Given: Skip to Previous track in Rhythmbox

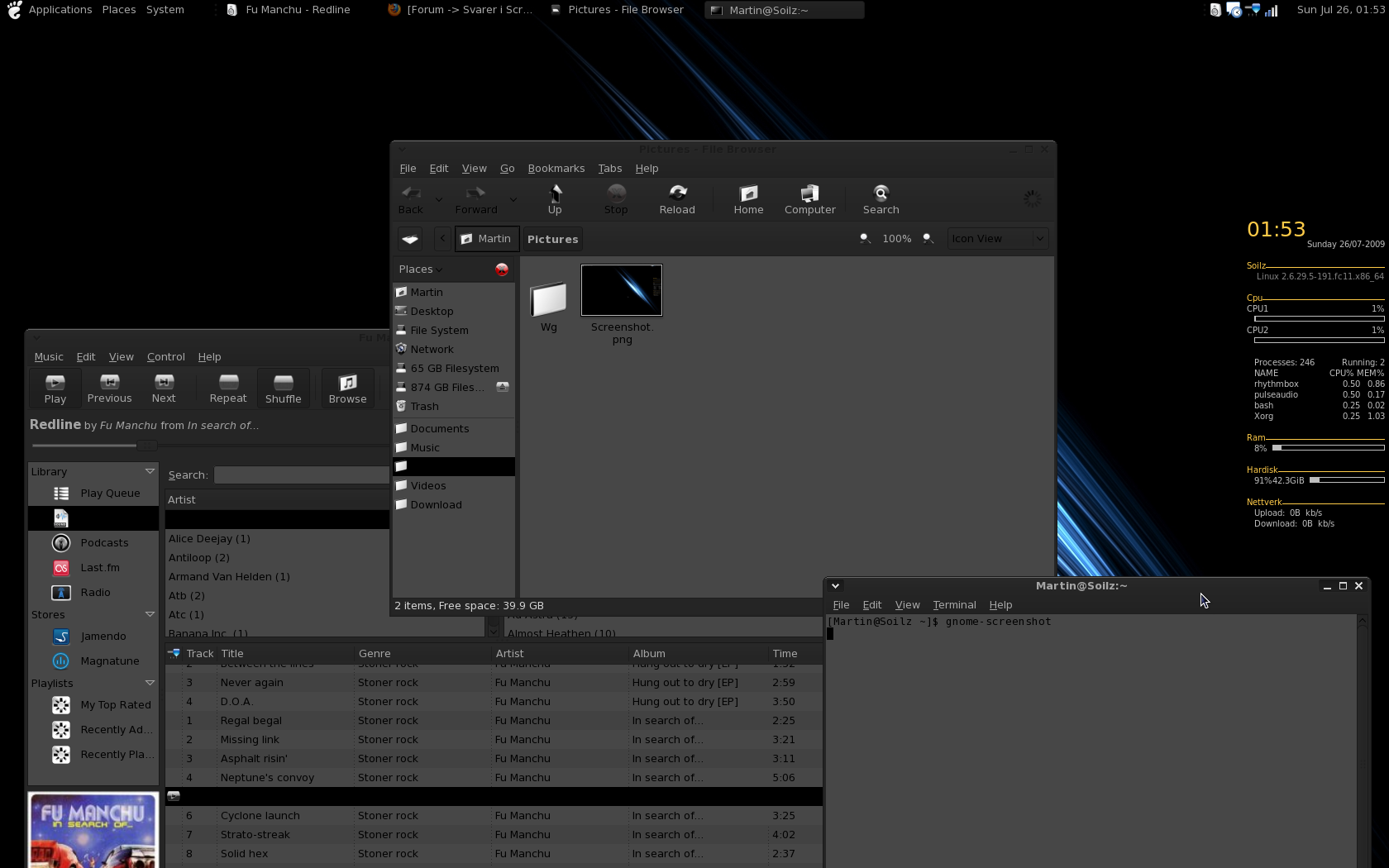Looking at the screenshot, I should pos(109,388).
